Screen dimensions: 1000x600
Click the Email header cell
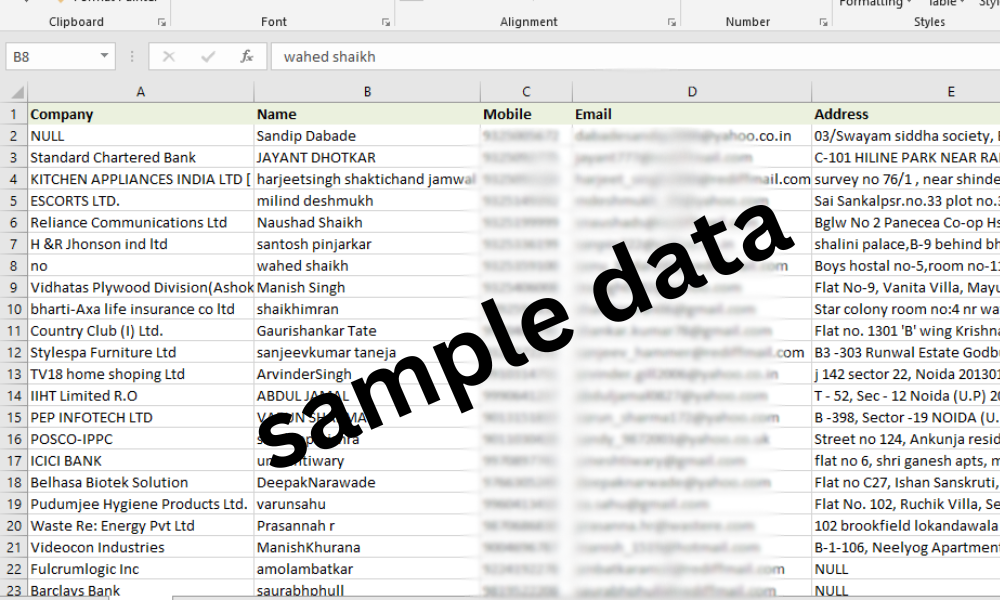coord(692,114)
